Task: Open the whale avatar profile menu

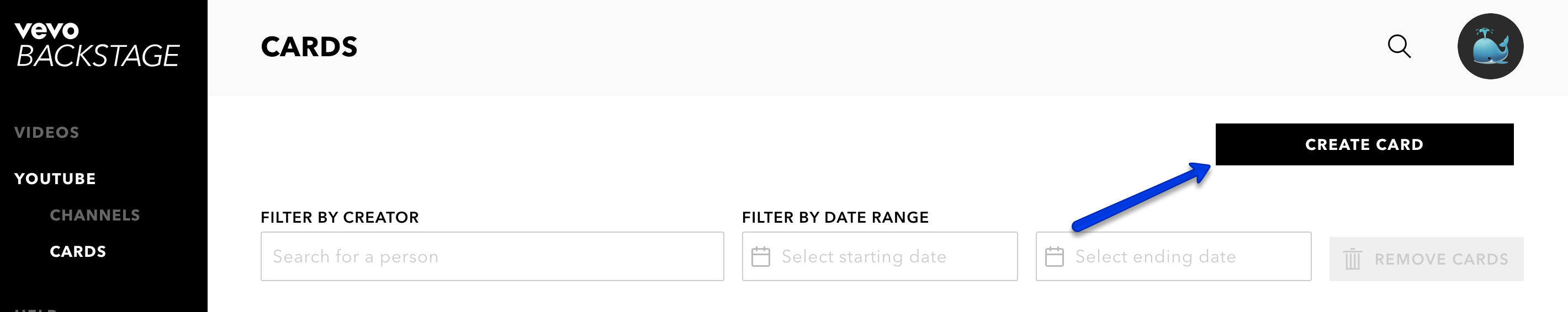Action: point(1490,46)
